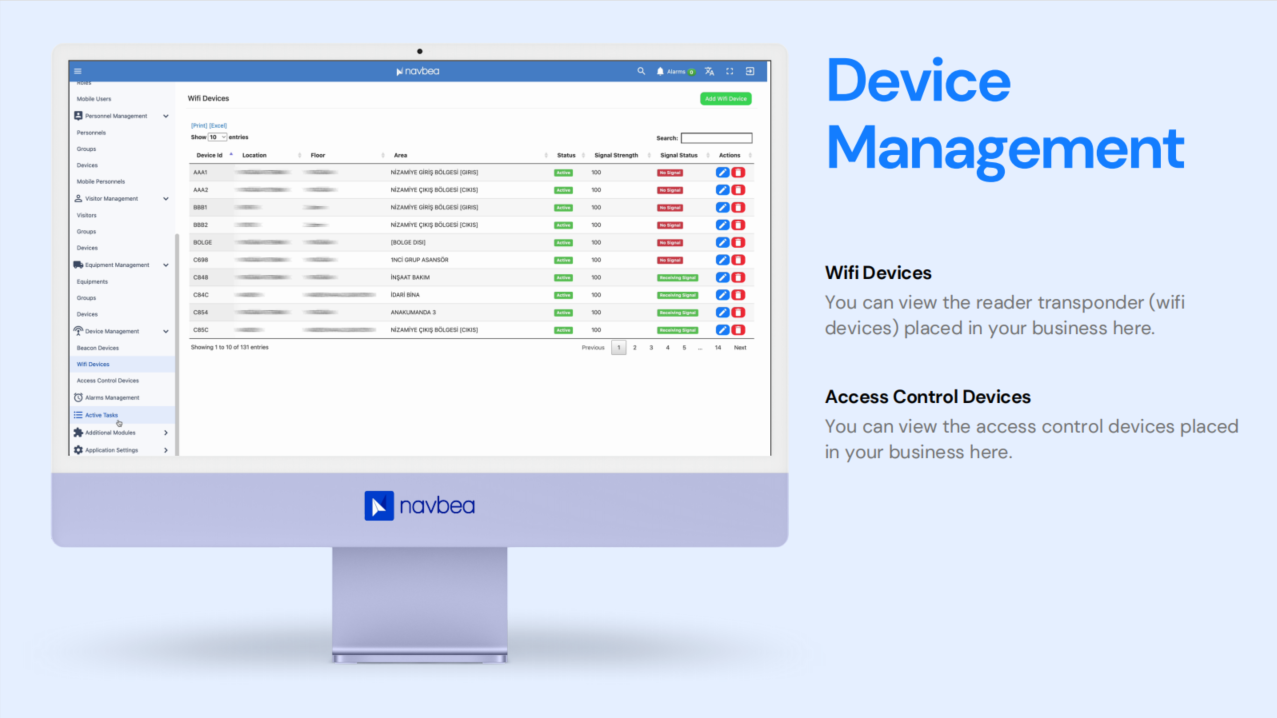Edit device C848 with pencil icon
This screenshot has height=718, width=1277.
[722, 277]
